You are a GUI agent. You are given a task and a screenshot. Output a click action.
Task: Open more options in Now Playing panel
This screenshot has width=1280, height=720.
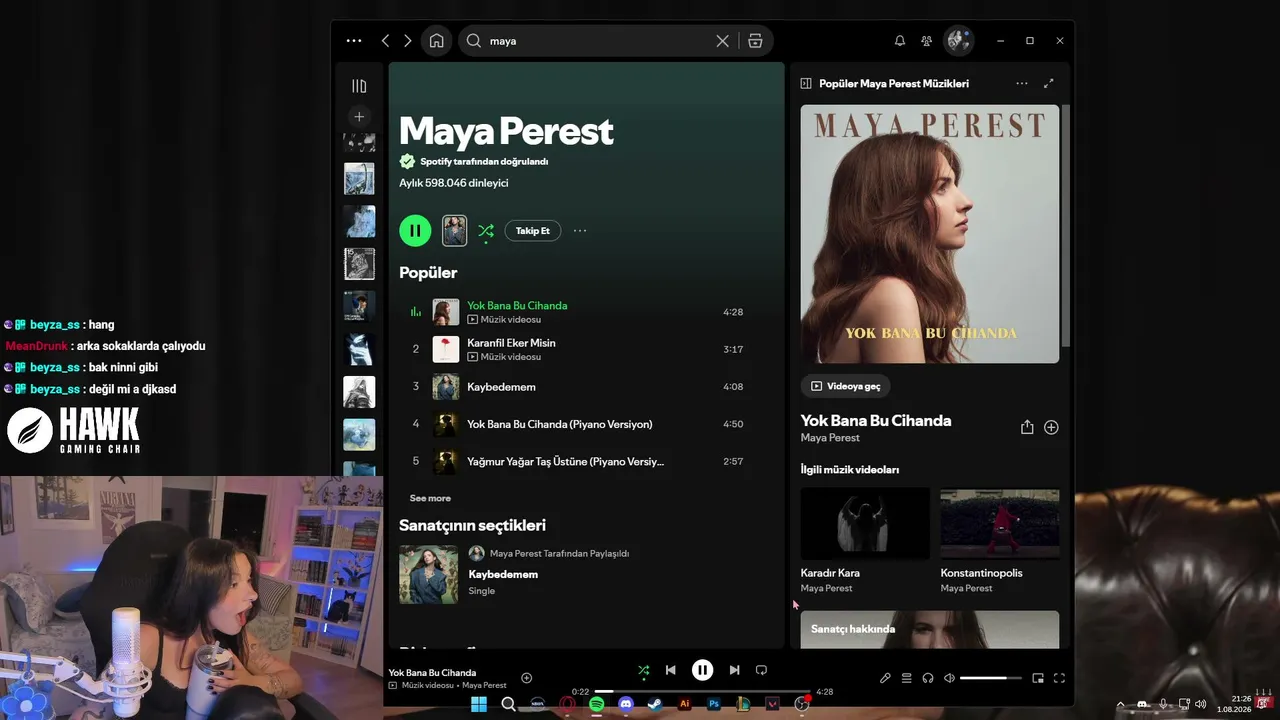click(1022, 84)
